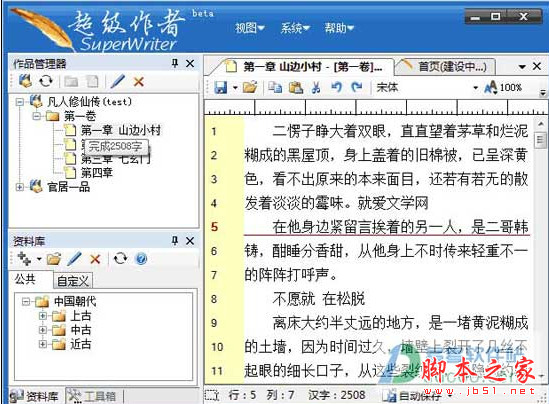
Task: Redo the last undone edit
Action: (357, 87)
